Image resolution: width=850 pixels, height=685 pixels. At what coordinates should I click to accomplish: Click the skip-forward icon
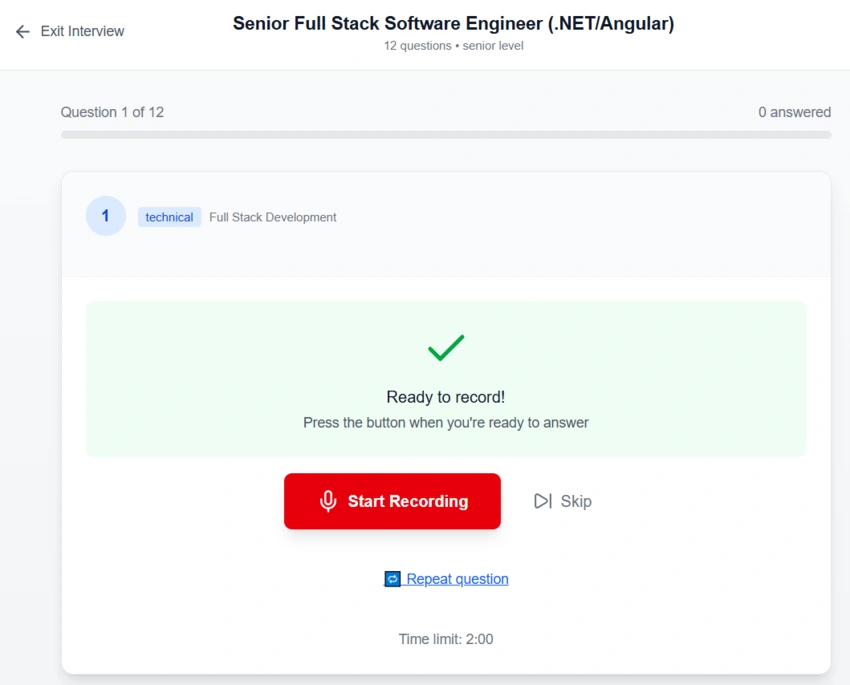pos(543,501)
